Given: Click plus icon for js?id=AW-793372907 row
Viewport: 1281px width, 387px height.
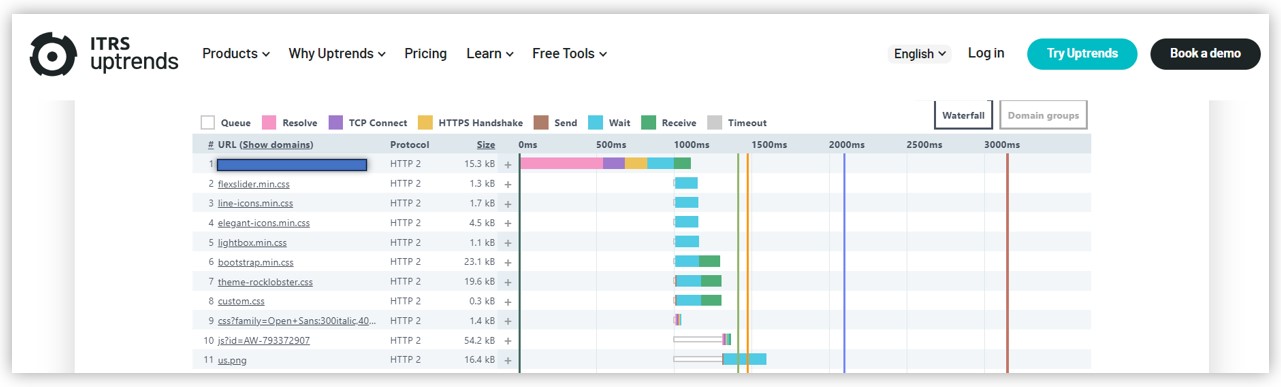Looking at the screenshot, I should [508, 341].
